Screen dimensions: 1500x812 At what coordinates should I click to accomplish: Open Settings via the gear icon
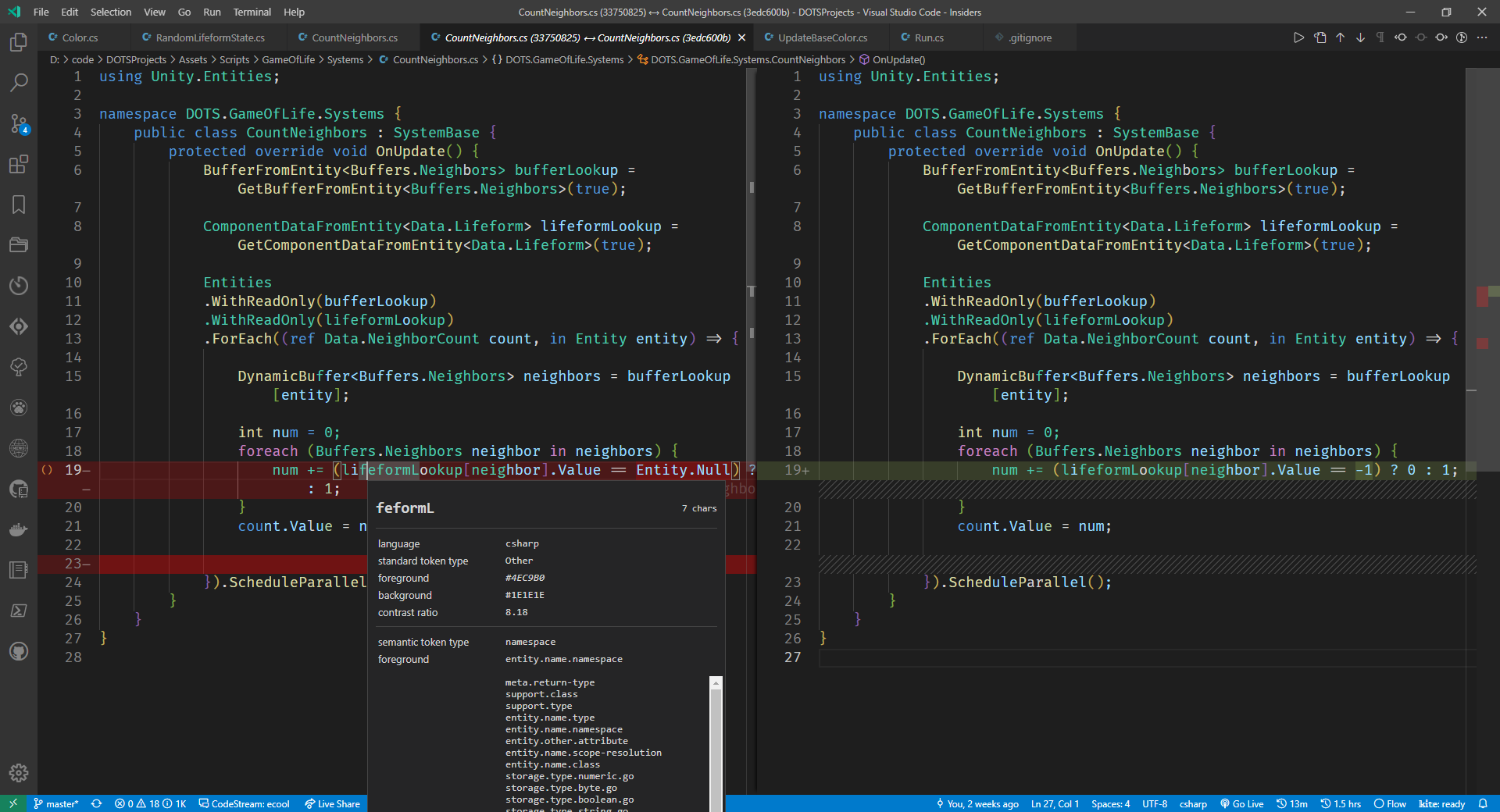[x=18, y=773]
